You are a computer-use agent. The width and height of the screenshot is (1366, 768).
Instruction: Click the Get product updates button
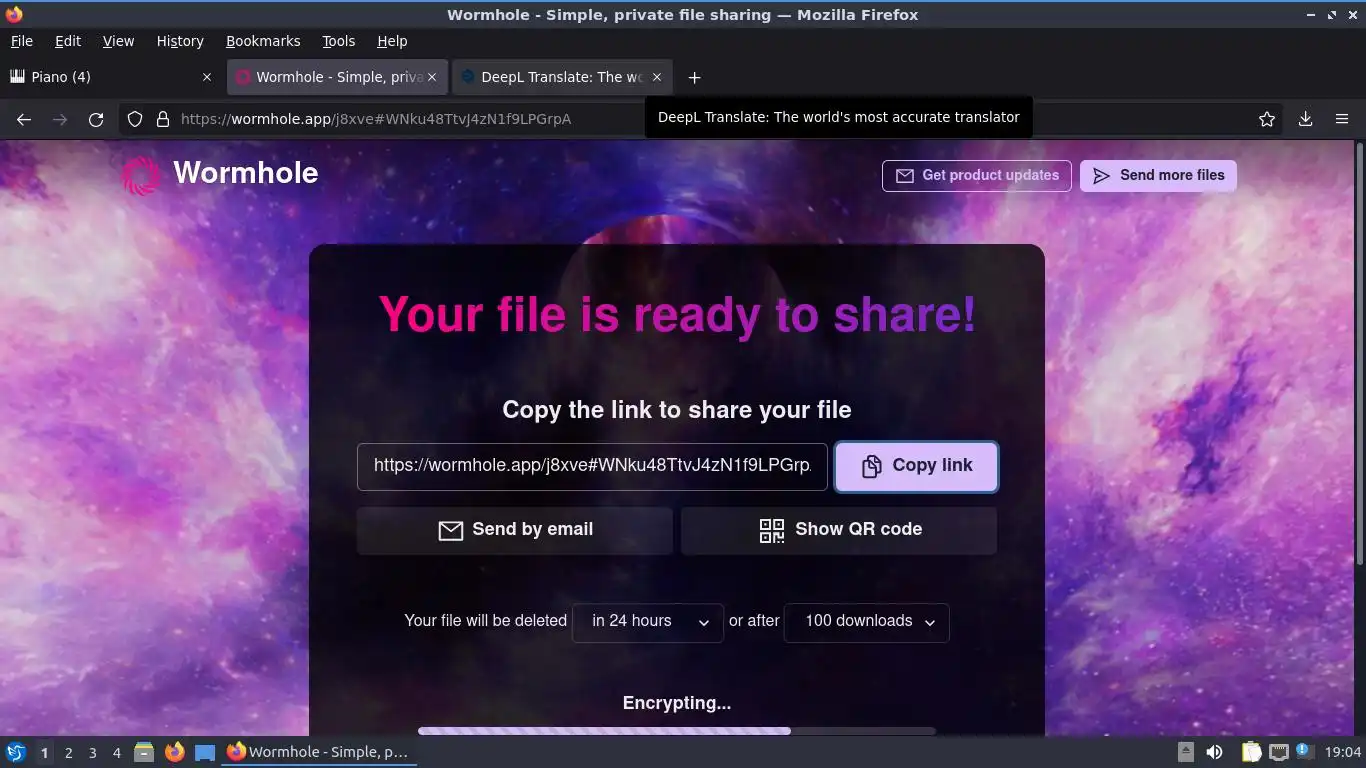pos(977,176)
